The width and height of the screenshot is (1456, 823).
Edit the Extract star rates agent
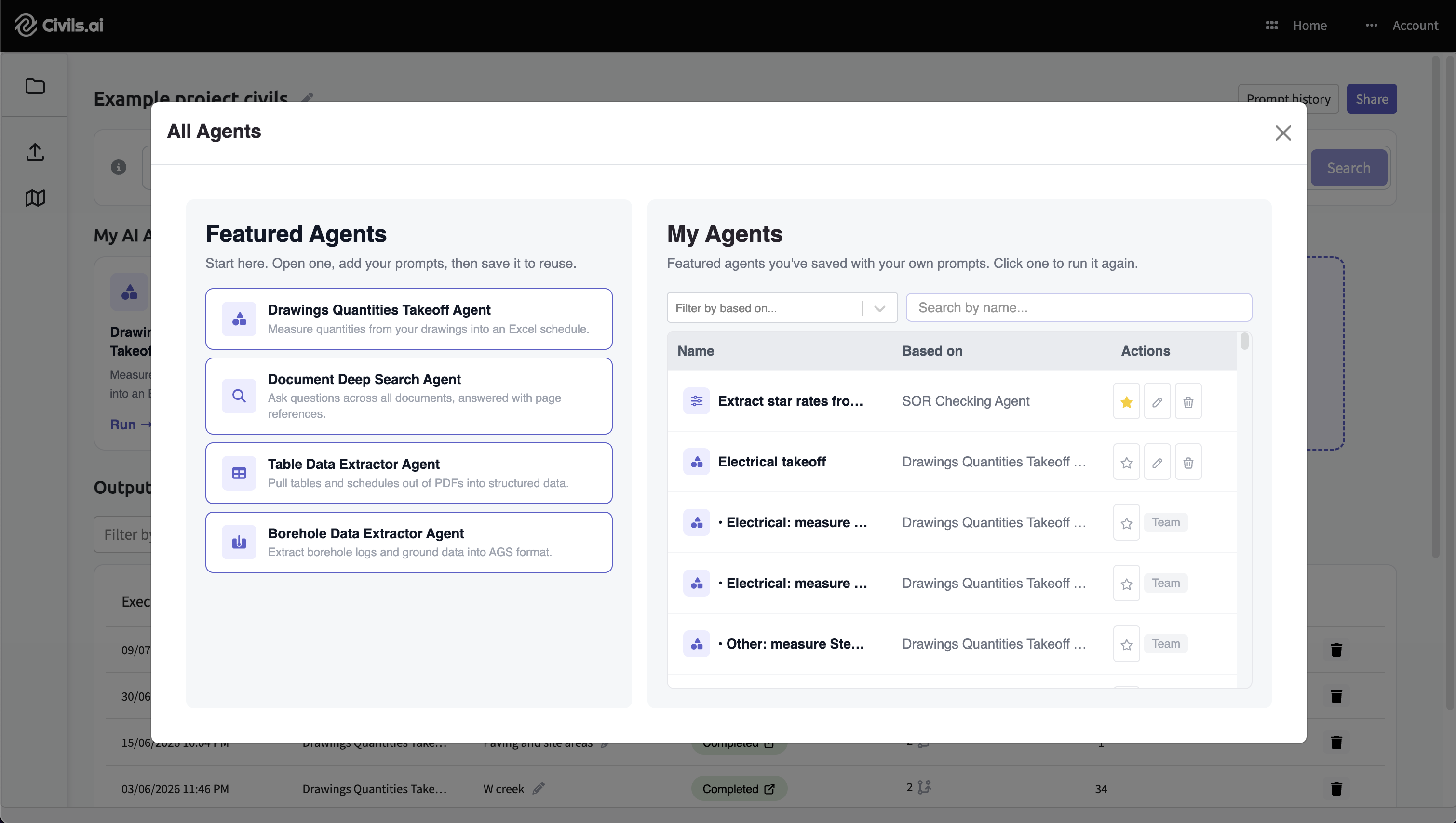click(1157, 401)
